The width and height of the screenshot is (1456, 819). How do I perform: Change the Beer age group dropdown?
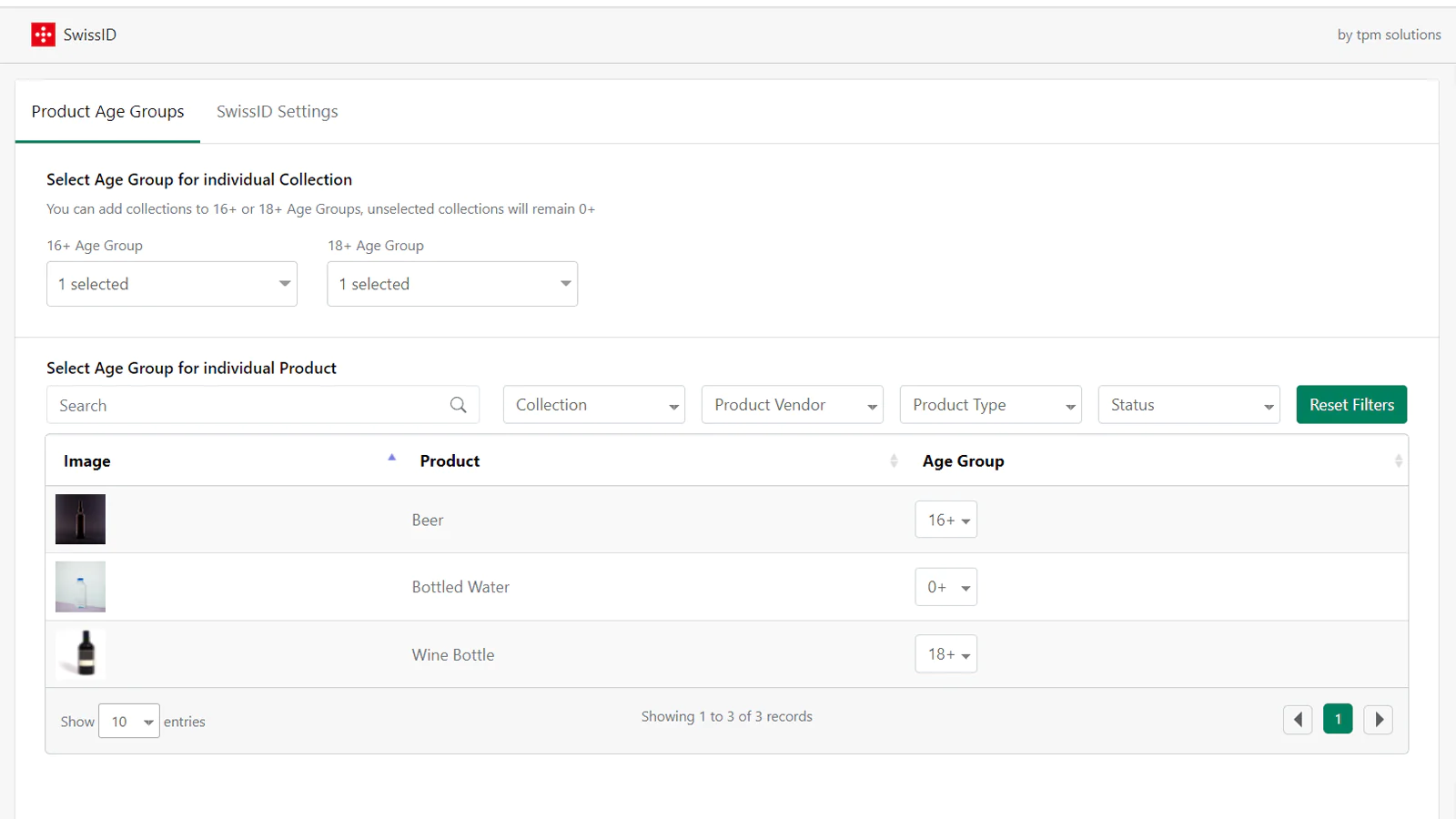(945, 520)
